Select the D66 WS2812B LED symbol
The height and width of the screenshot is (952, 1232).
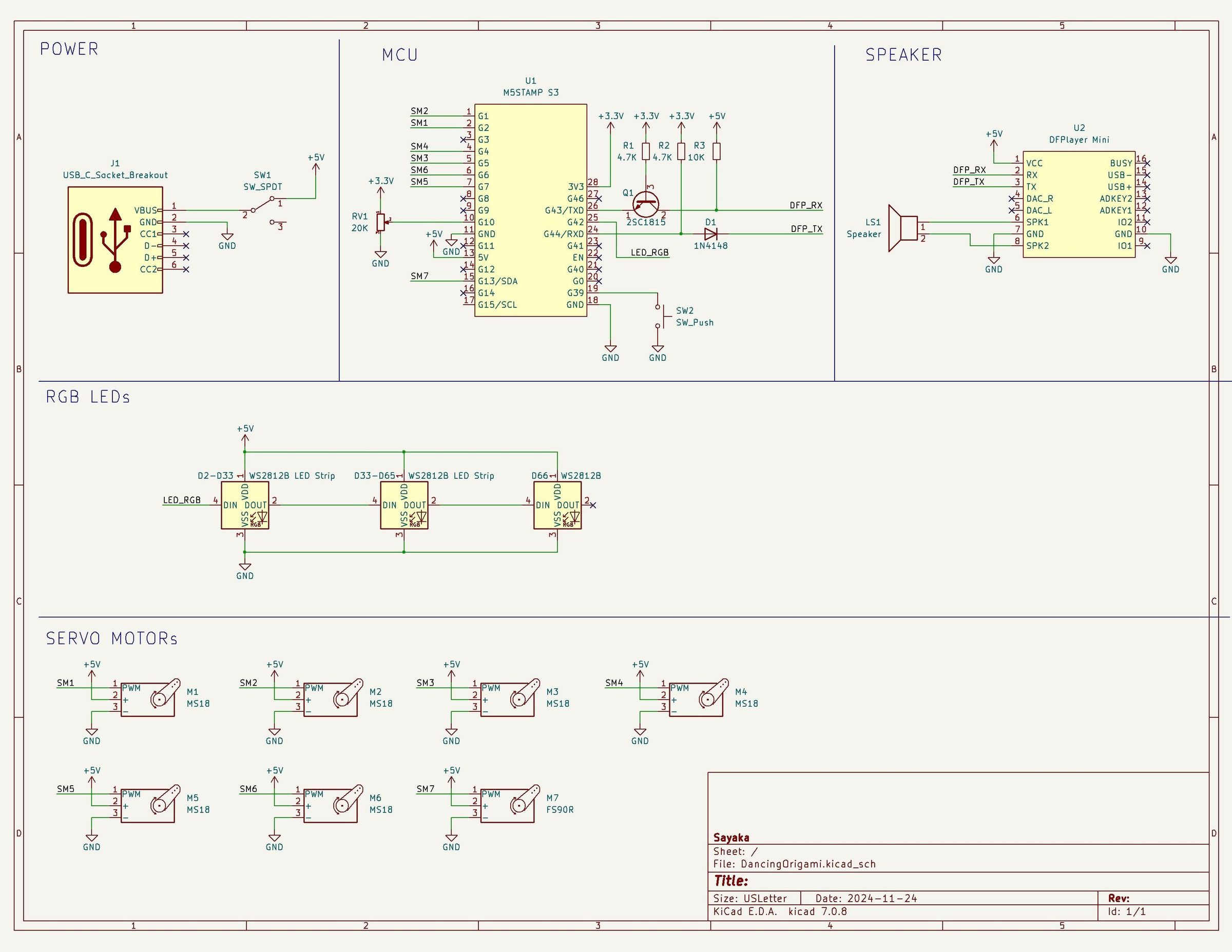tap(557, 506)
